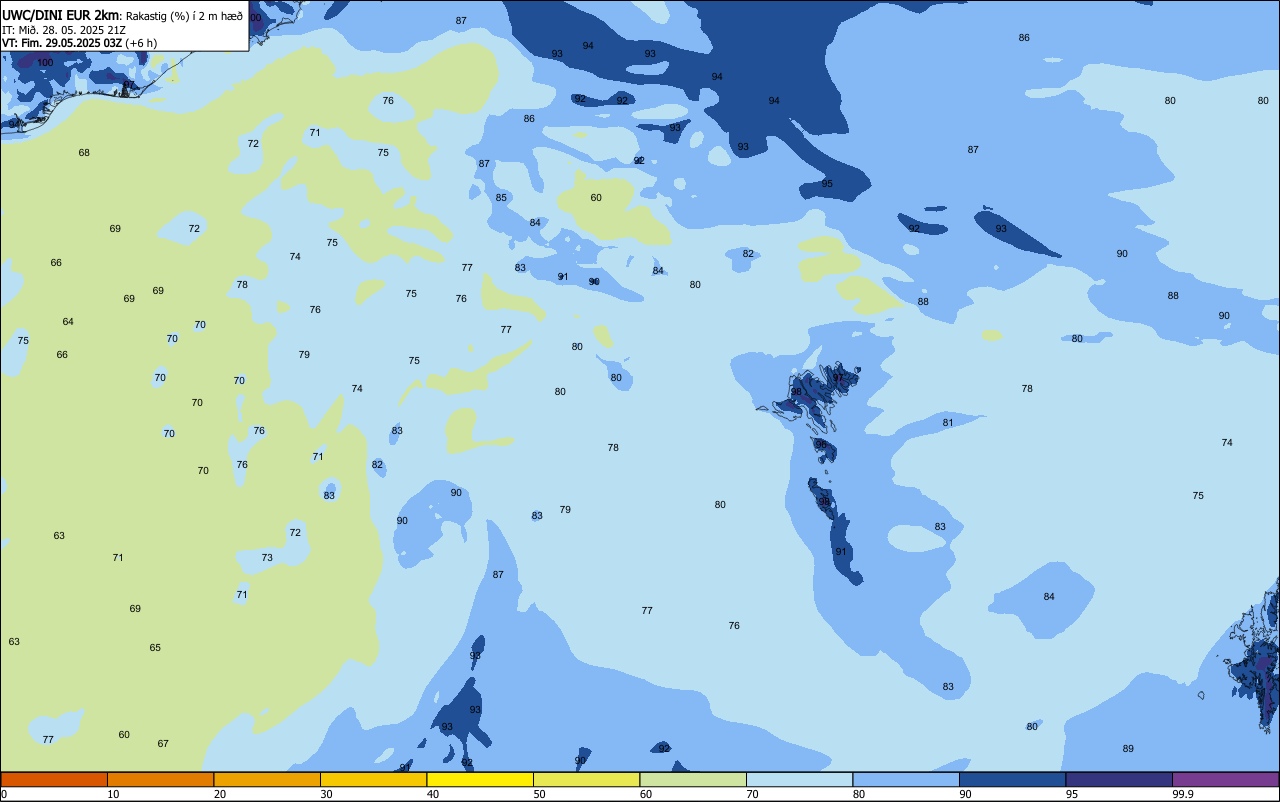
Task: Pick the pale green 60–70 legend swatch
Action: pyautogui.click(x=693, y=779)
